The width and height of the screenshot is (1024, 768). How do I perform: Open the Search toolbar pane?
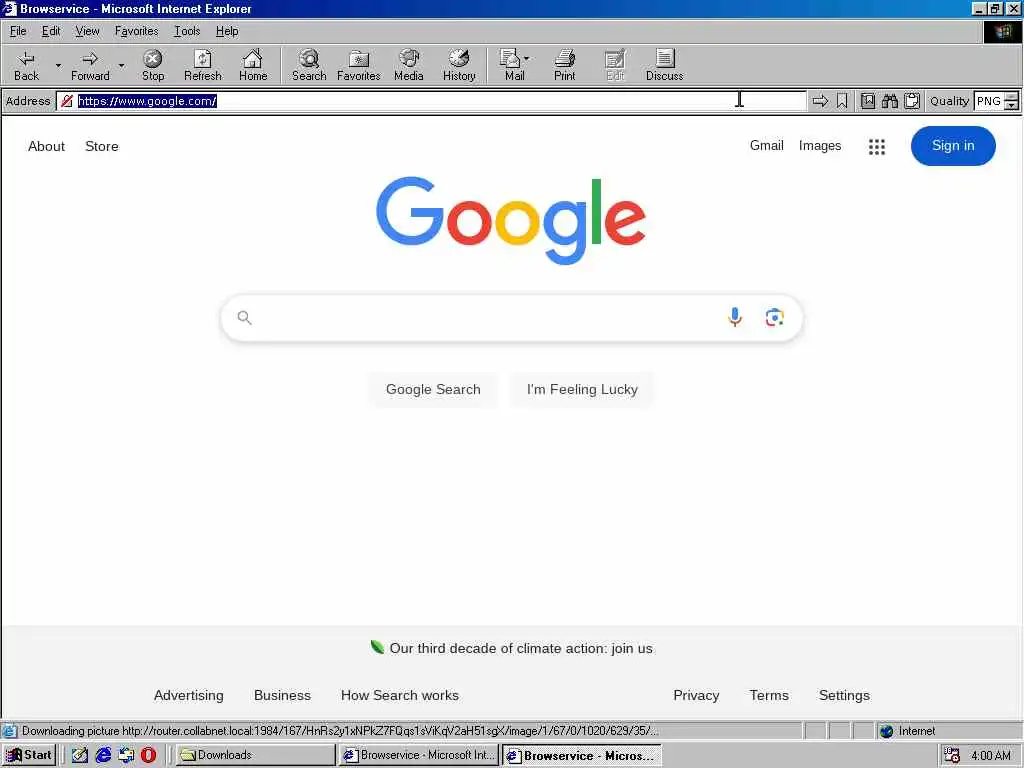pos(309,65)
